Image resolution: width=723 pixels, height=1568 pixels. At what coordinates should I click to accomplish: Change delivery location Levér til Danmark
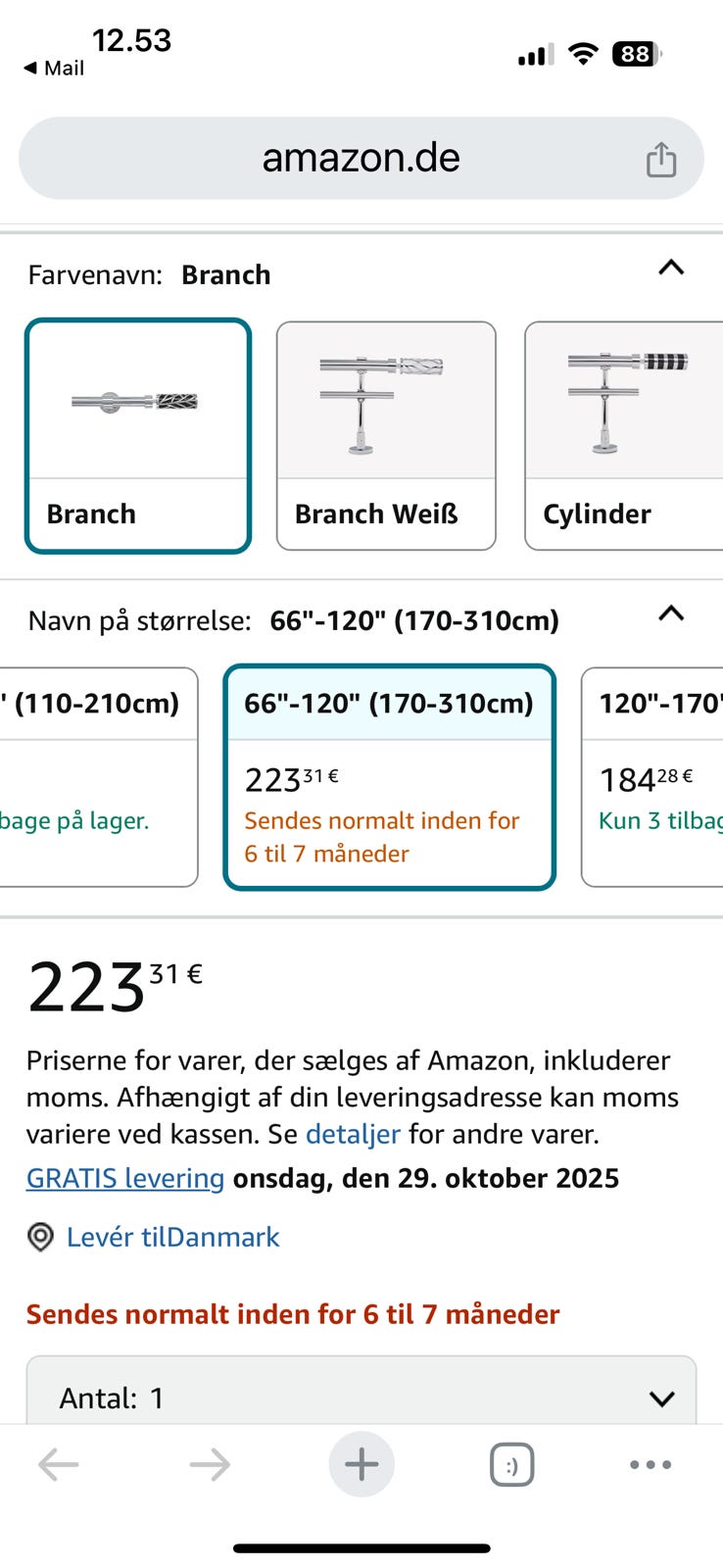point(172,1237)
